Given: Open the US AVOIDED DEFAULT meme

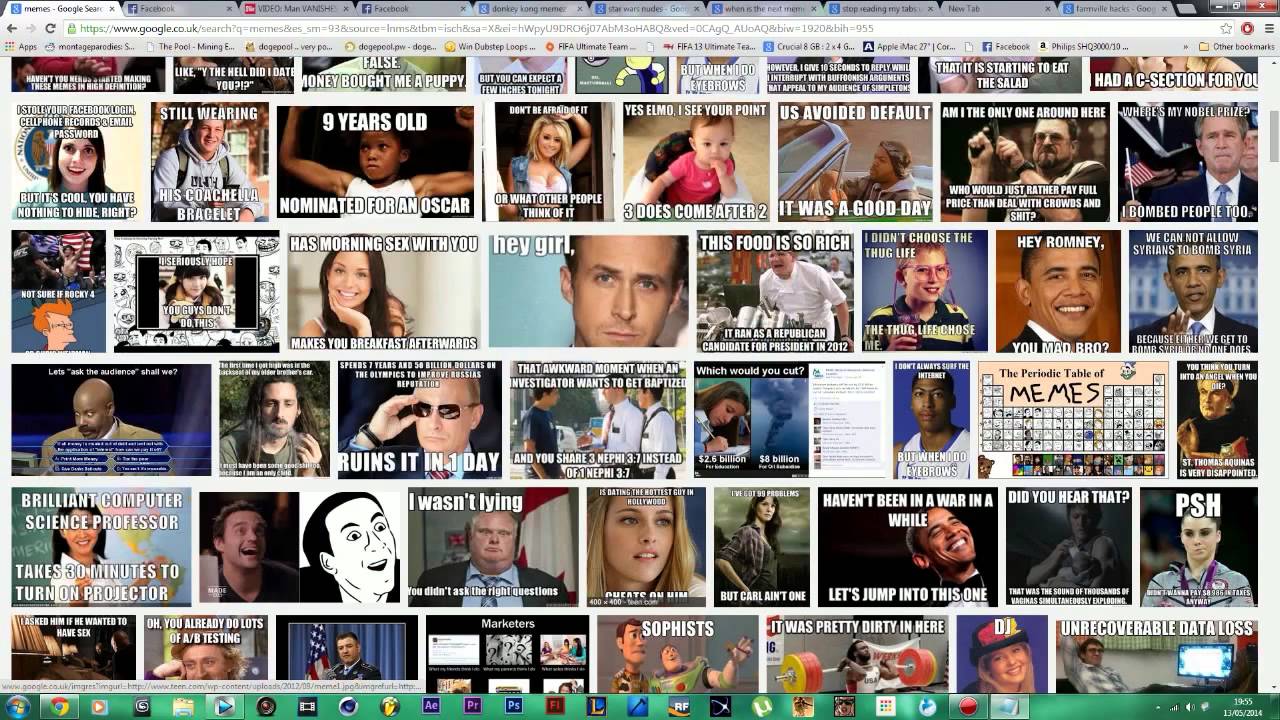Looking at the screenshot, I should click(x=855, y=161).
